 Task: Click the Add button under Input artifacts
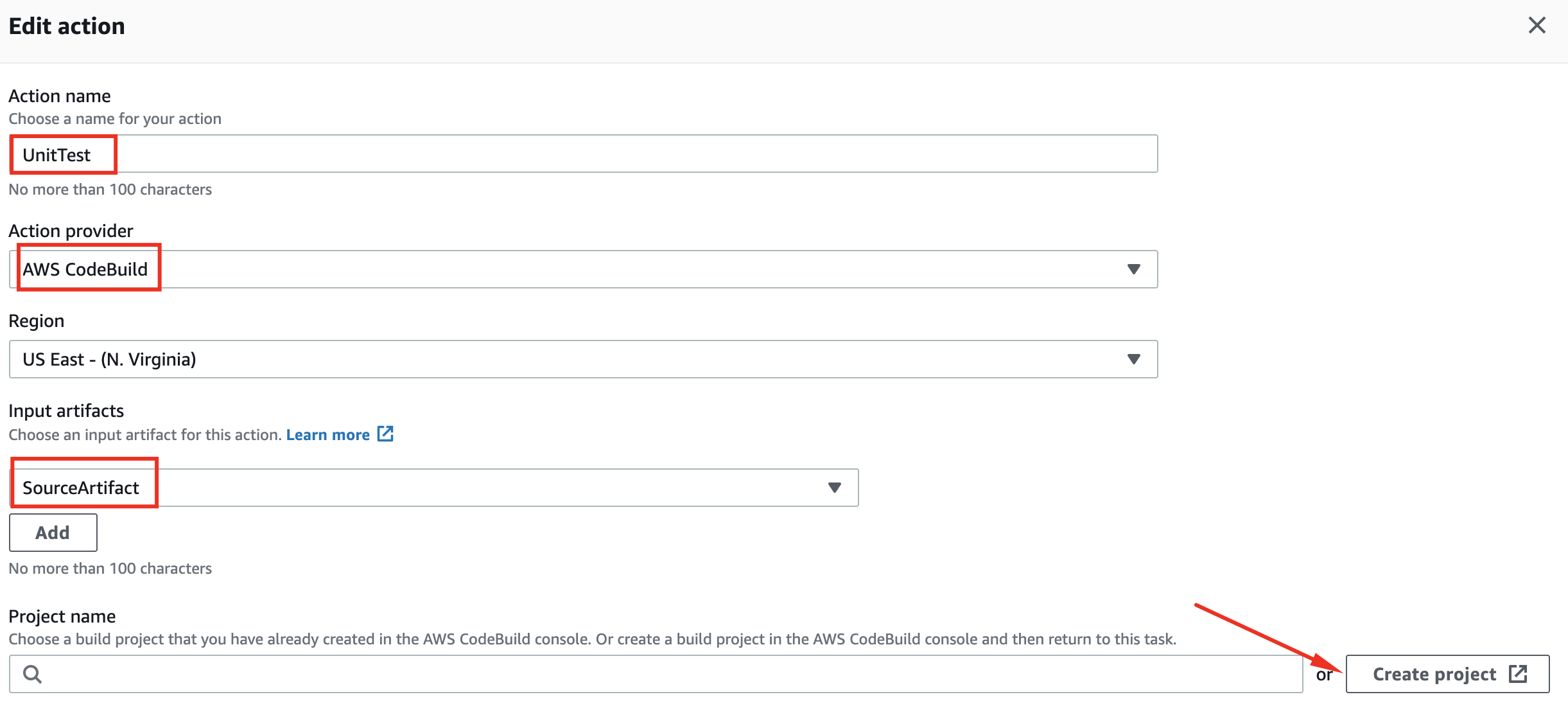[53, 533]
